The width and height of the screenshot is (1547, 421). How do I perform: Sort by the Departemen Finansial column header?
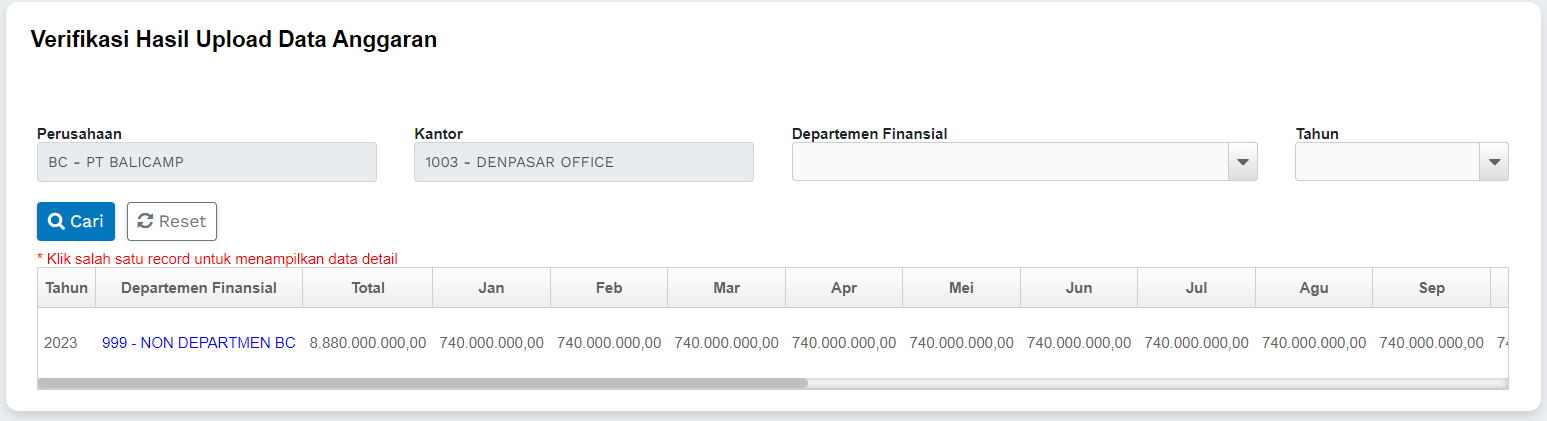199,288
